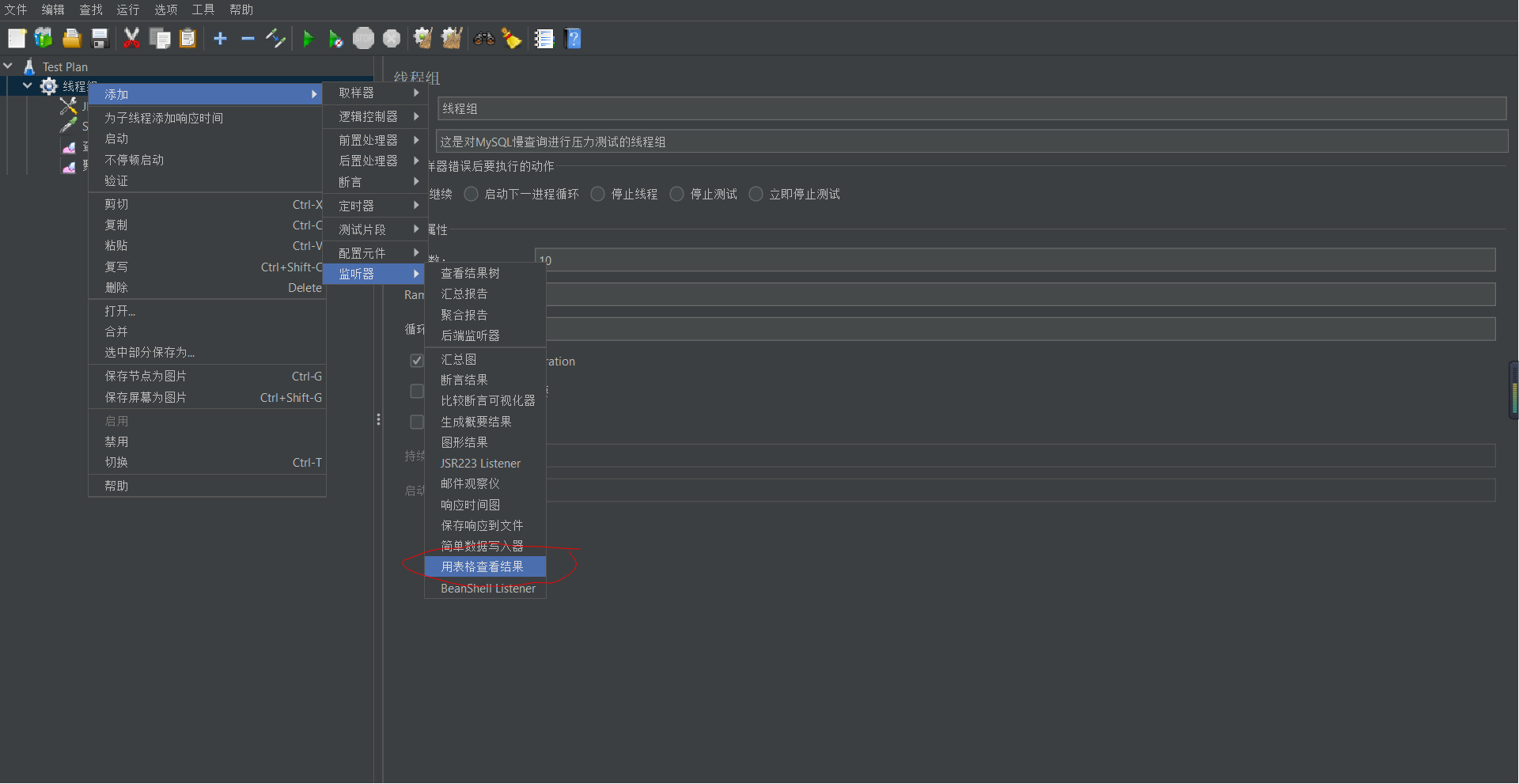
Task: Collapse all nodes with minus icon
Action: click(x=248, y=38)
